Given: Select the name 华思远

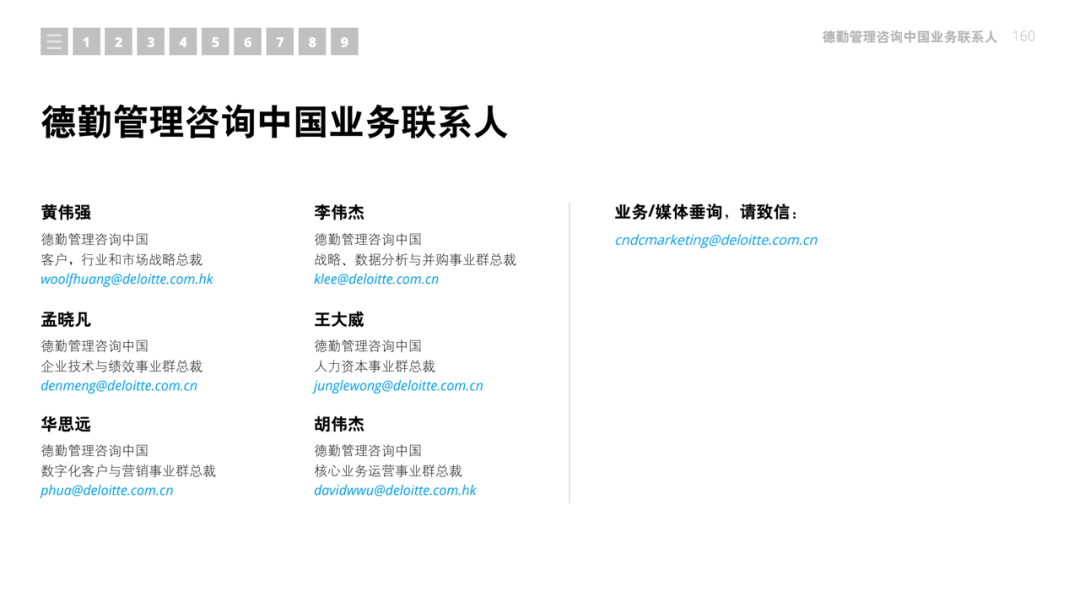Looking at the screenshot, I should click(x=65, y=424).
